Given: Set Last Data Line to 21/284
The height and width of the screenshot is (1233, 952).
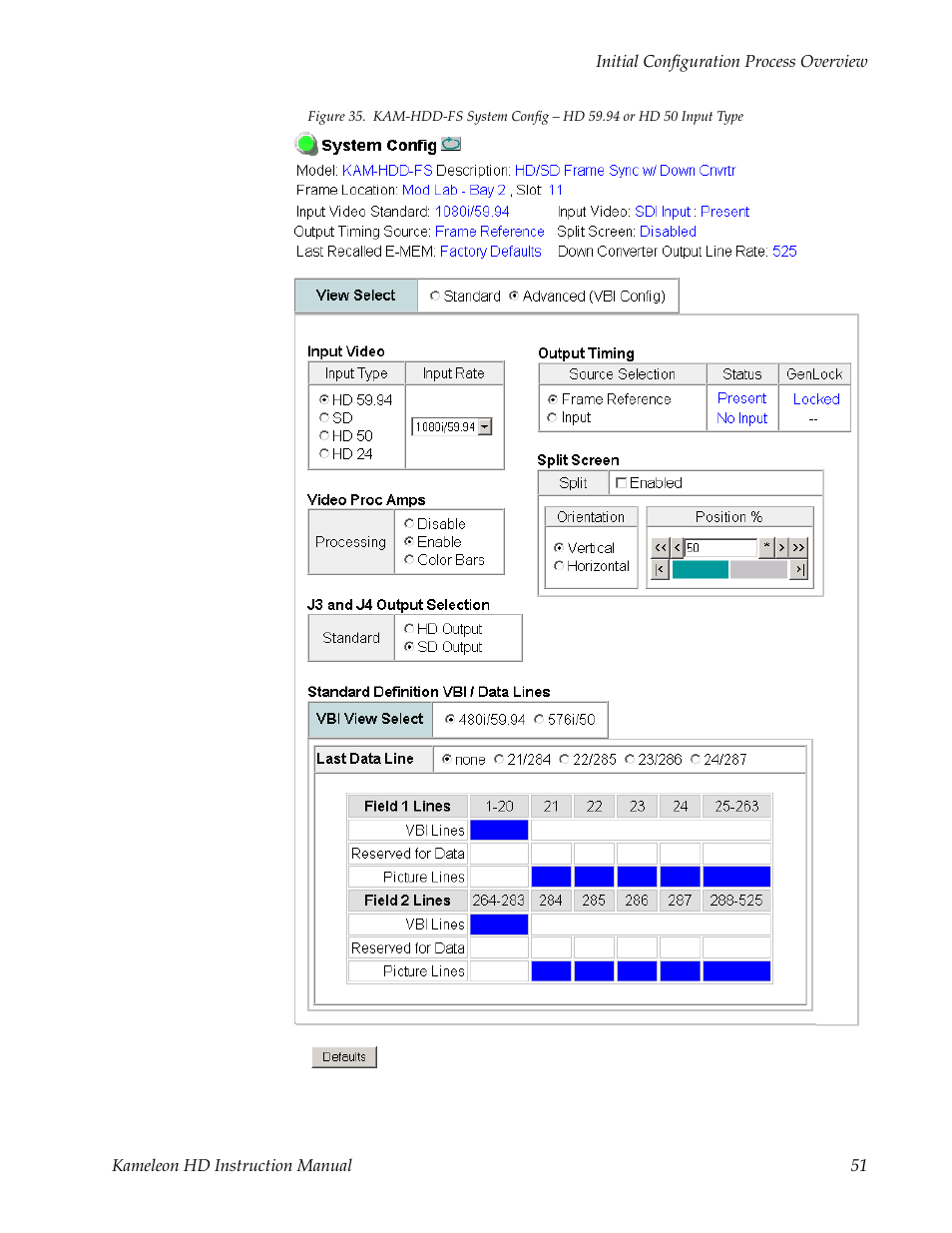Looking at the screenshot, I should 499,759.
